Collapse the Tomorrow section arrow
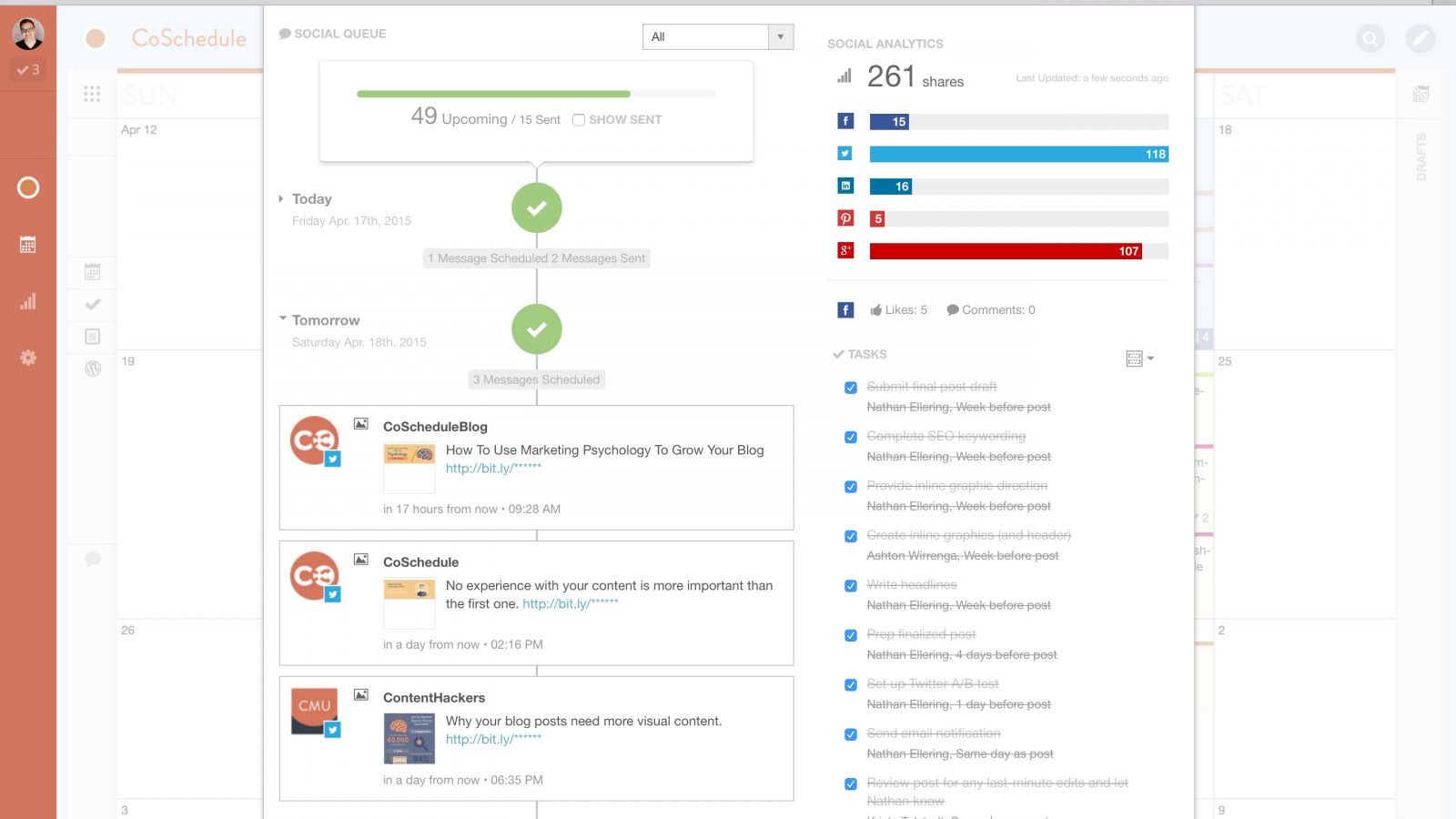1456x819 pixels. [x=283, y=319]
